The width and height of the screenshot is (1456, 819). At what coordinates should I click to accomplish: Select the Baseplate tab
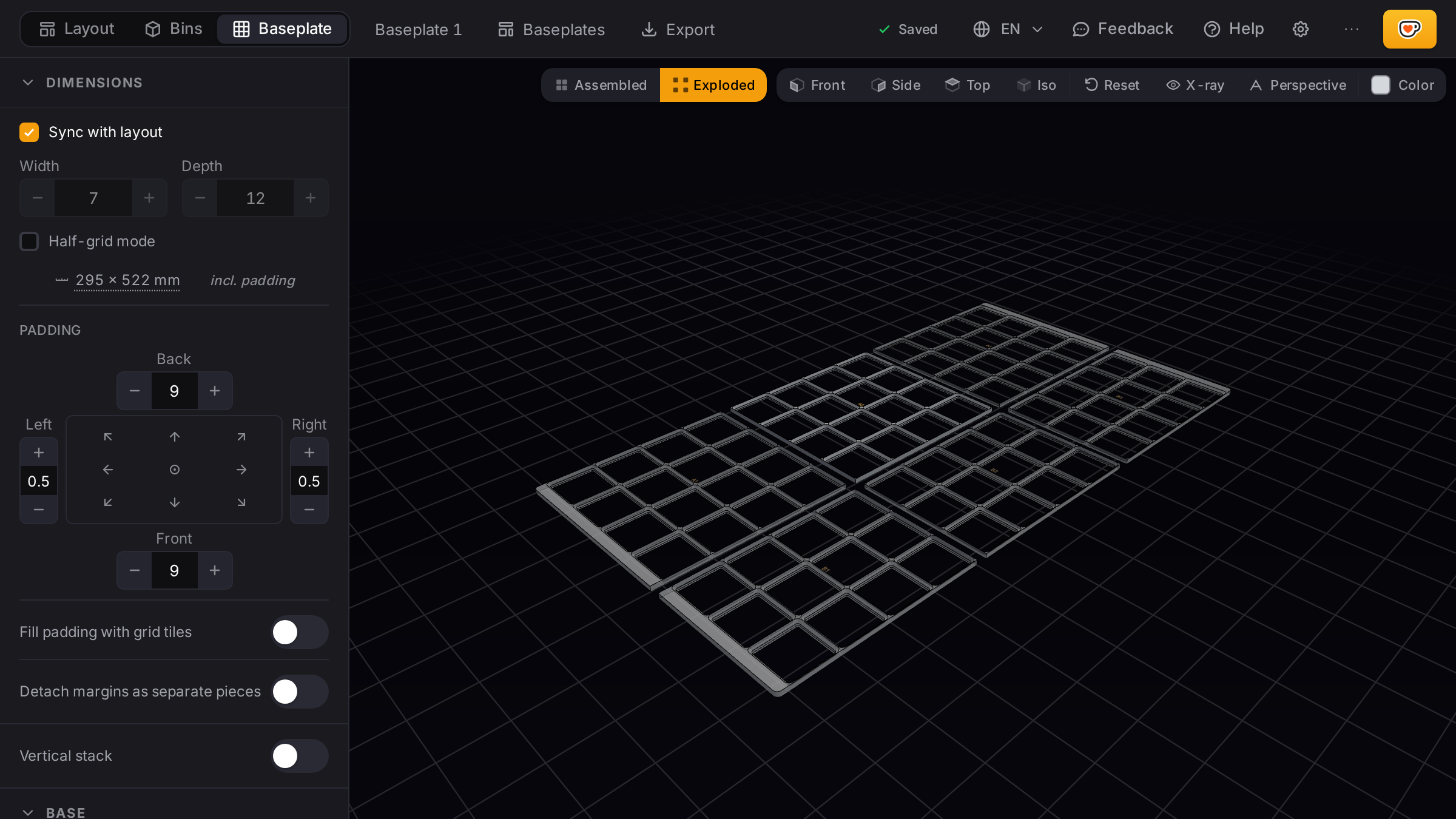pyautogui.click(x=283, y=29)
